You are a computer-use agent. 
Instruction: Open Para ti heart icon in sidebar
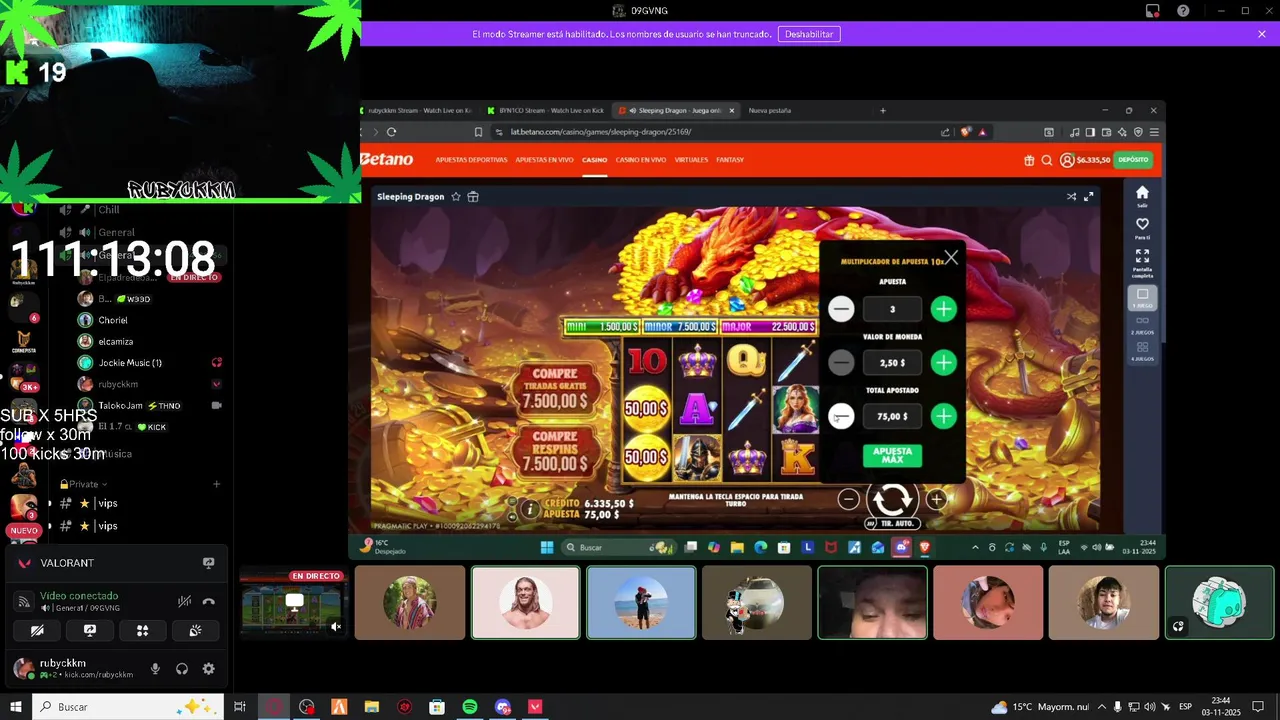click(1142, 228)
